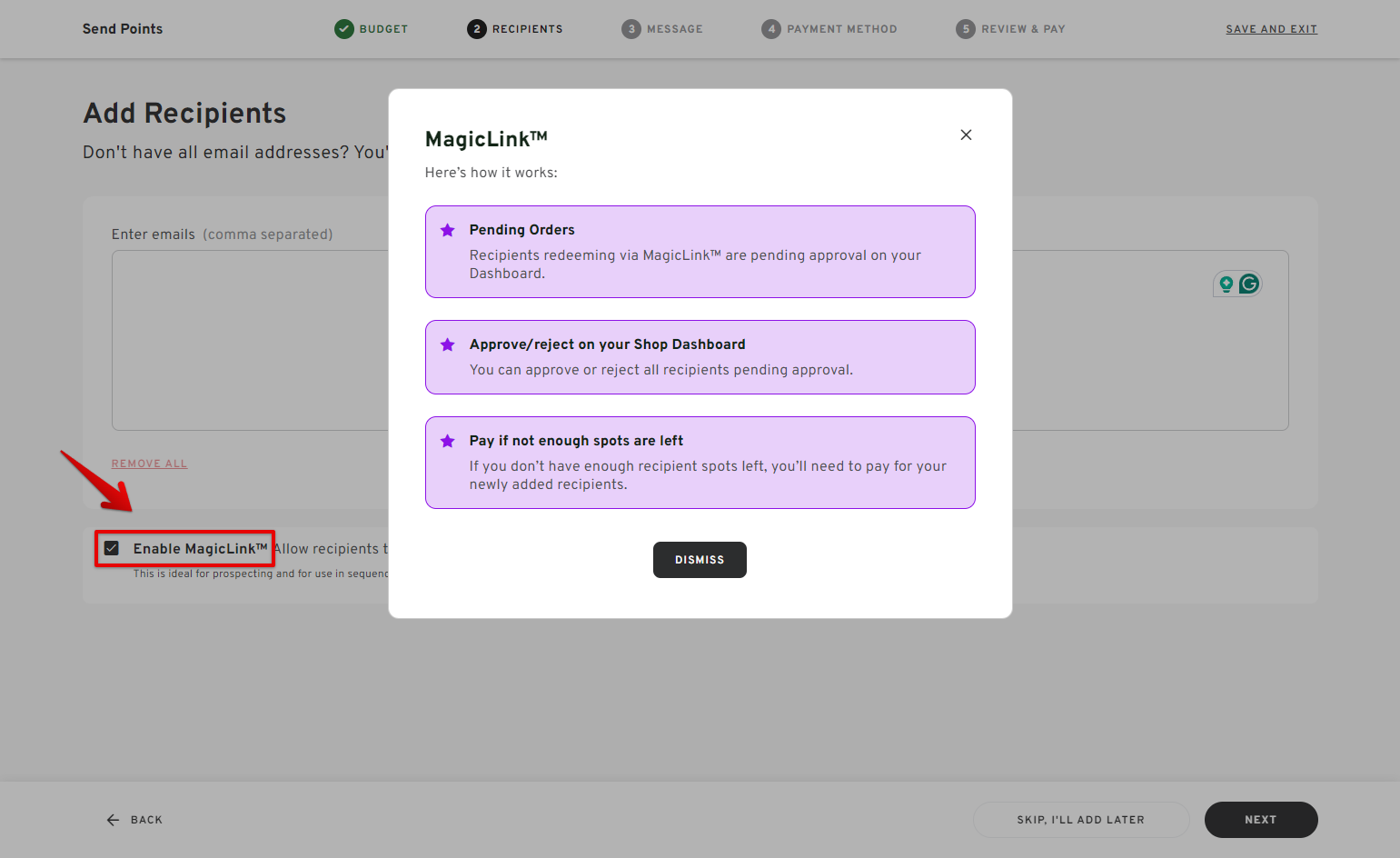1400x858 pixels.
Task: Click the star beside Pay if not enough spots
Action: click(447, 441)
